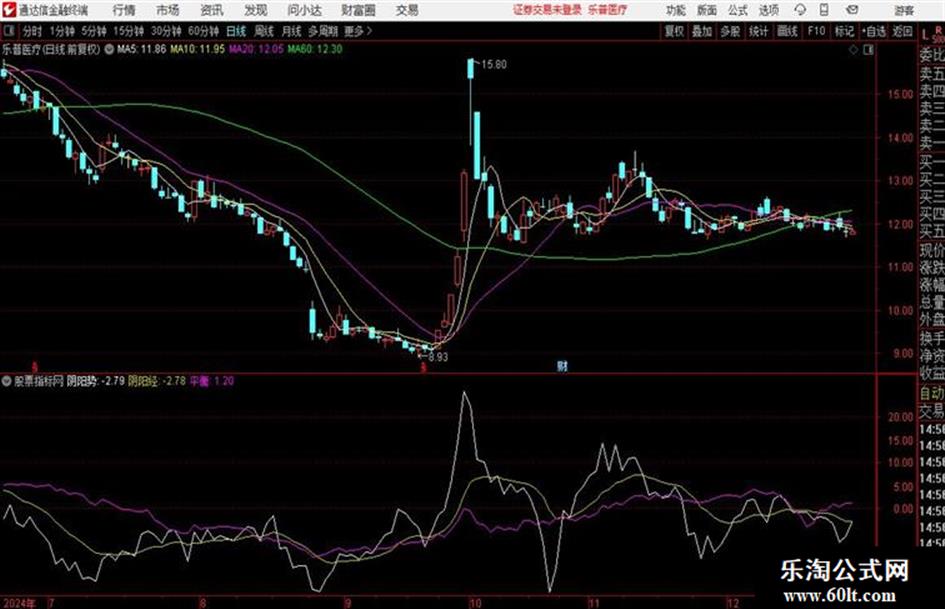Click the MA5: 11.86 indicator value
The width and height of the screenshot is (945, 609).
141,49
